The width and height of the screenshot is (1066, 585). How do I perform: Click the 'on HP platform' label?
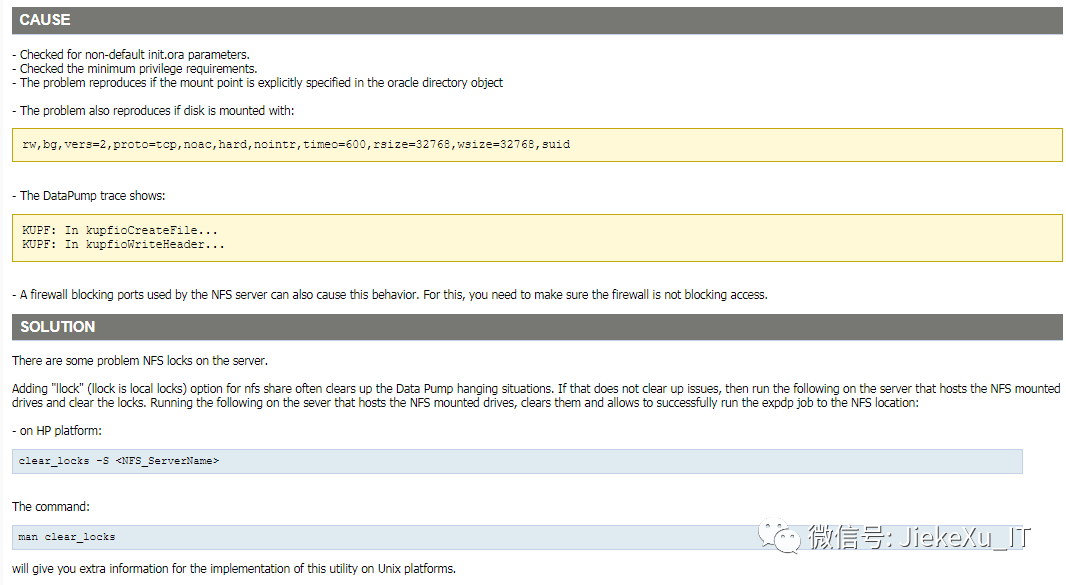pos(57,431)
